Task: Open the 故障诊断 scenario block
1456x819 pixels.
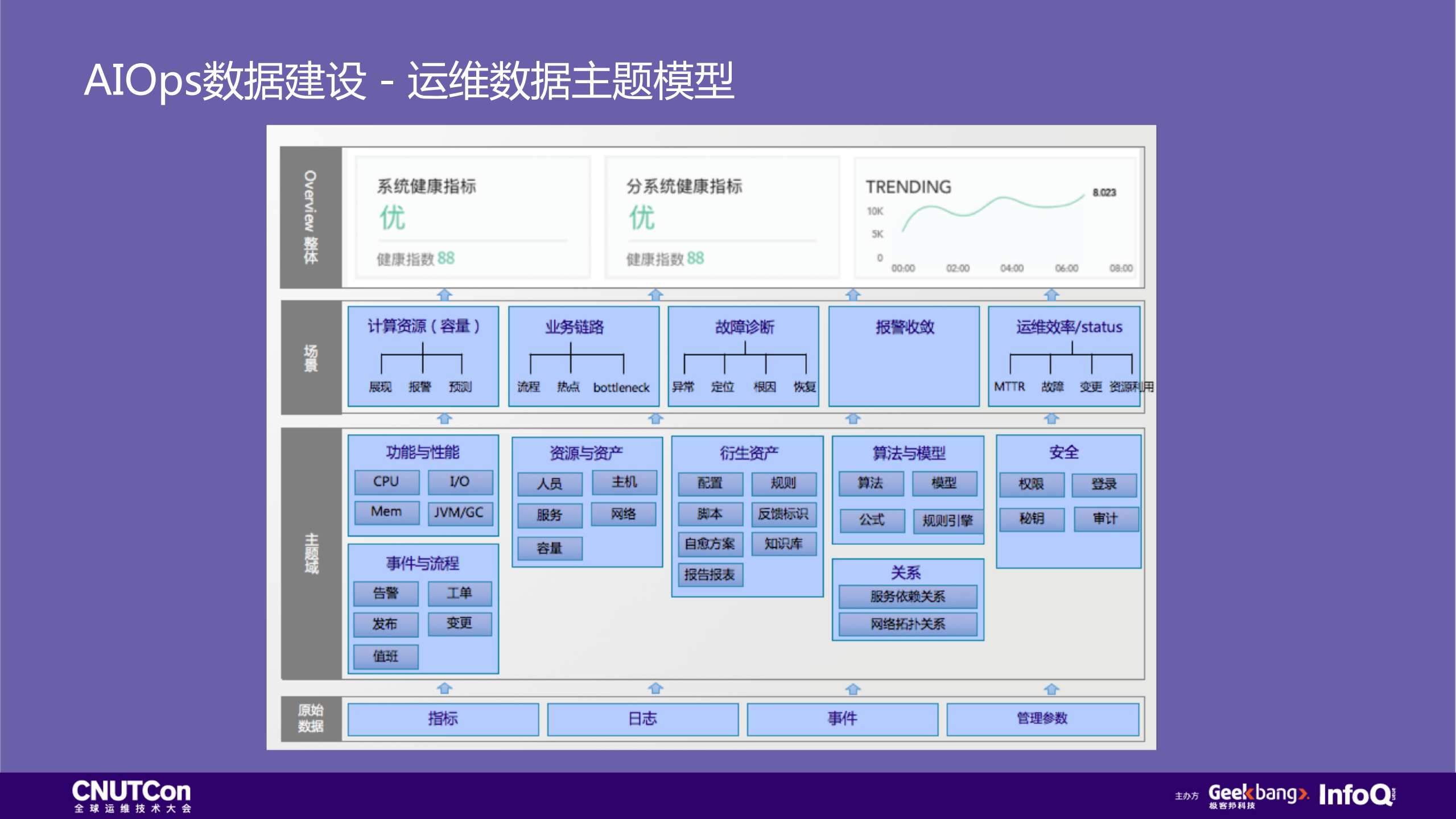Action: [x=743, y=356]
